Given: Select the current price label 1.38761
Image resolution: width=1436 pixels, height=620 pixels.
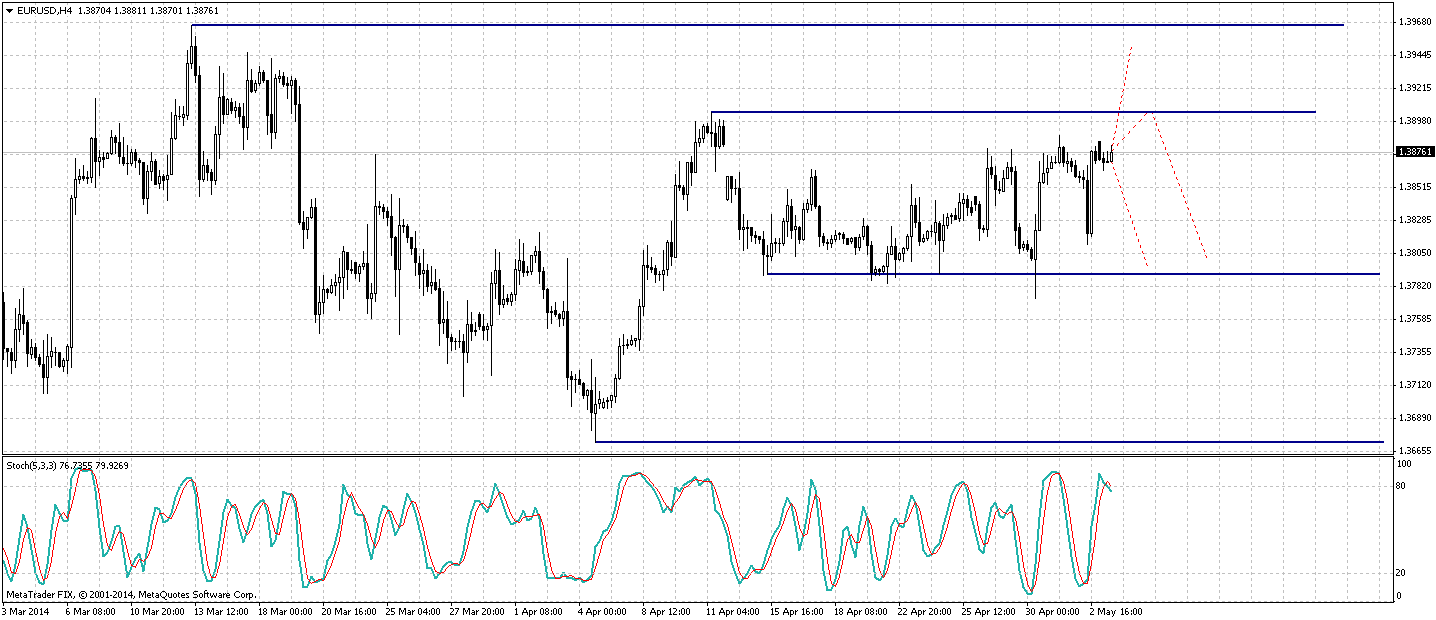Looking at the screenshot, I should tap(1414, 152).
